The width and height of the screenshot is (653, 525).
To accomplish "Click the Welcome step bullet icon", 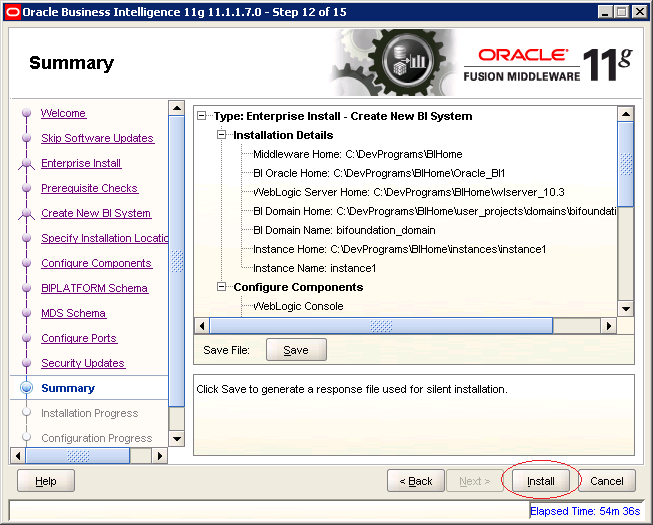I will coord(26,113).
